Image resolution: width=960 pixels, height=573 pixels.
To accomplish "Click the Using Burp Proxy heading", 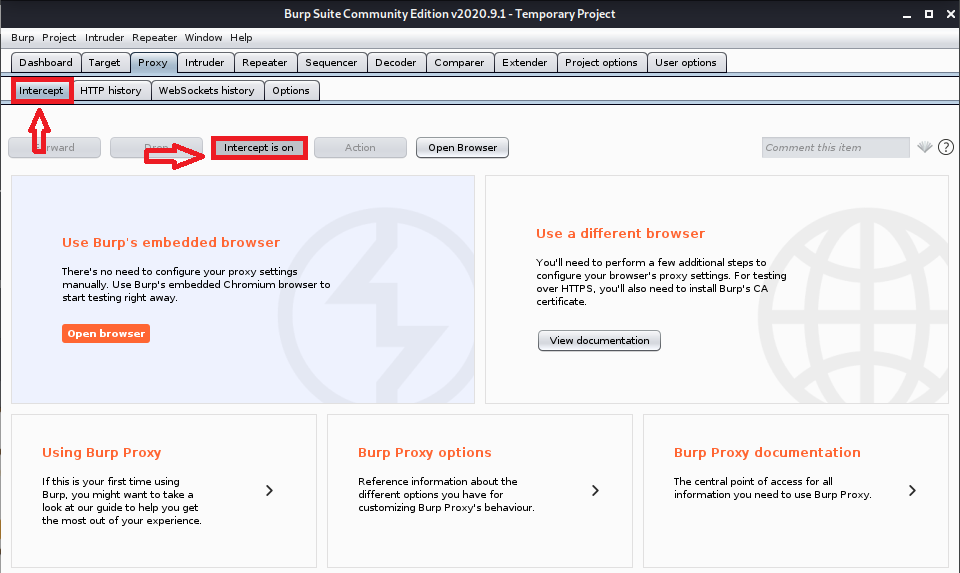I will [x=102, y=452].
